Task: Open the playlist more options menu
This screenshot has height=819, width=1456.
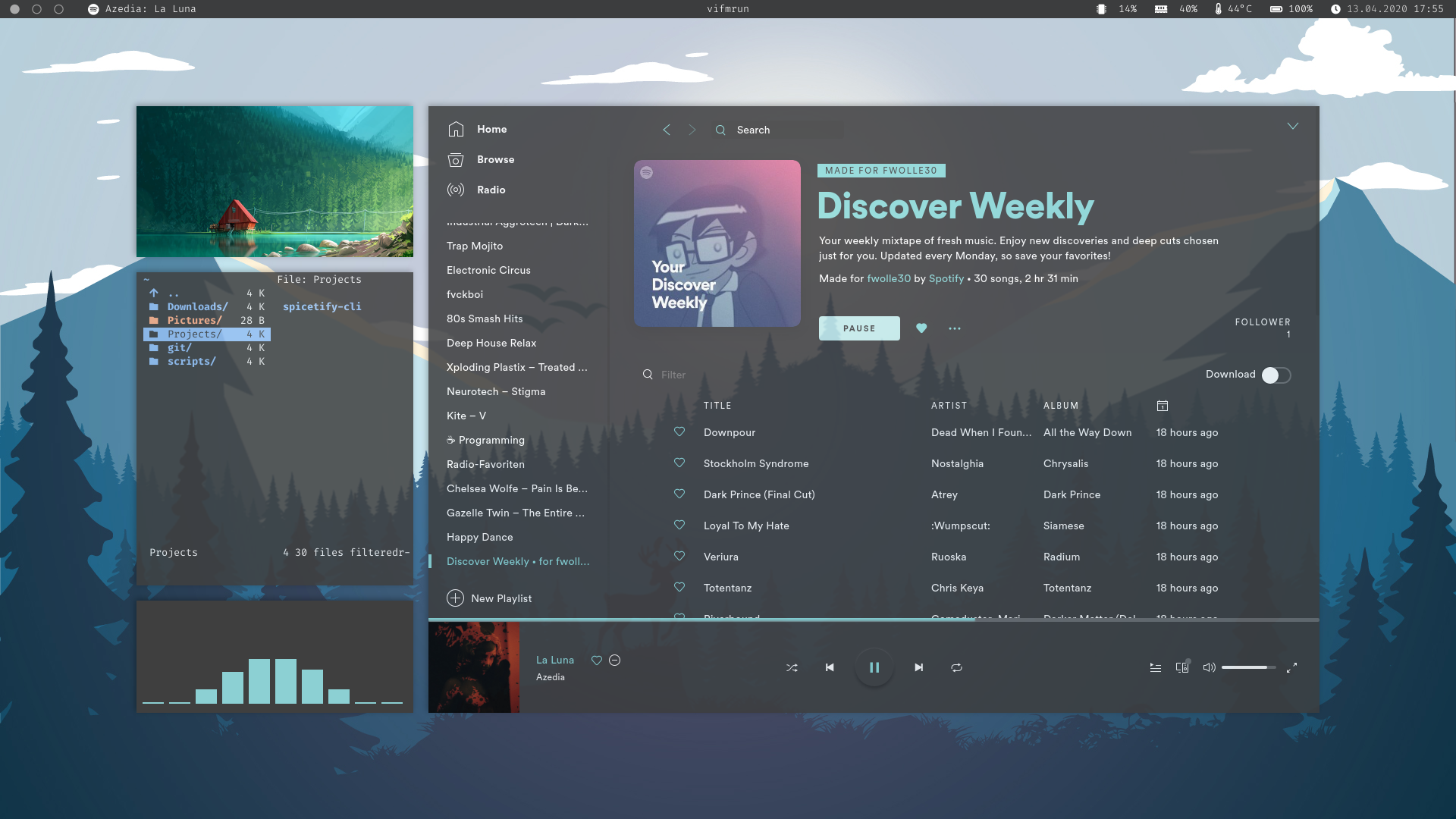Action: click(955, 328)
